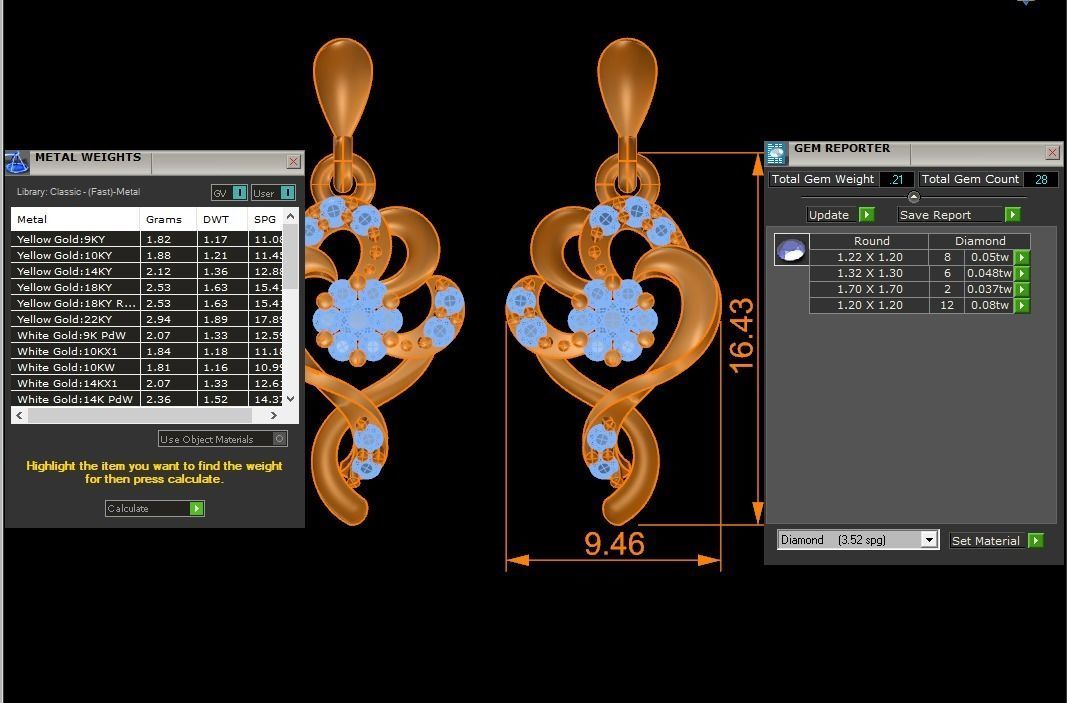Select the Yellow Gold:14KY row

pyautogui.click(x=147, y=271)
